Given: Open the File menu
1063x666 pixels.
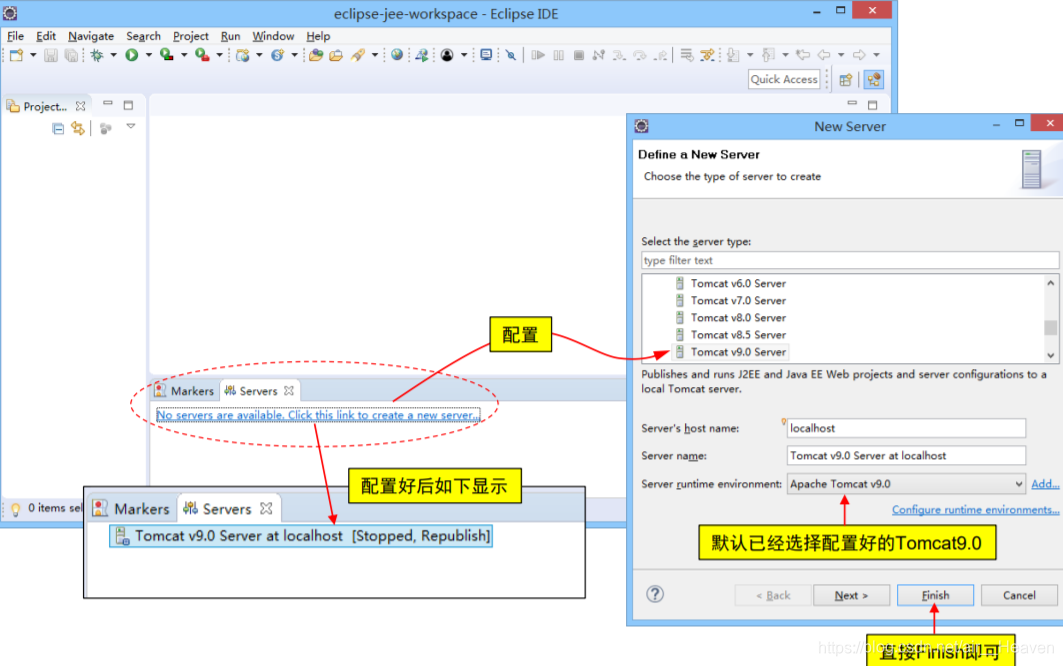Looking at the screenshot, I should (x=15, y=36).
